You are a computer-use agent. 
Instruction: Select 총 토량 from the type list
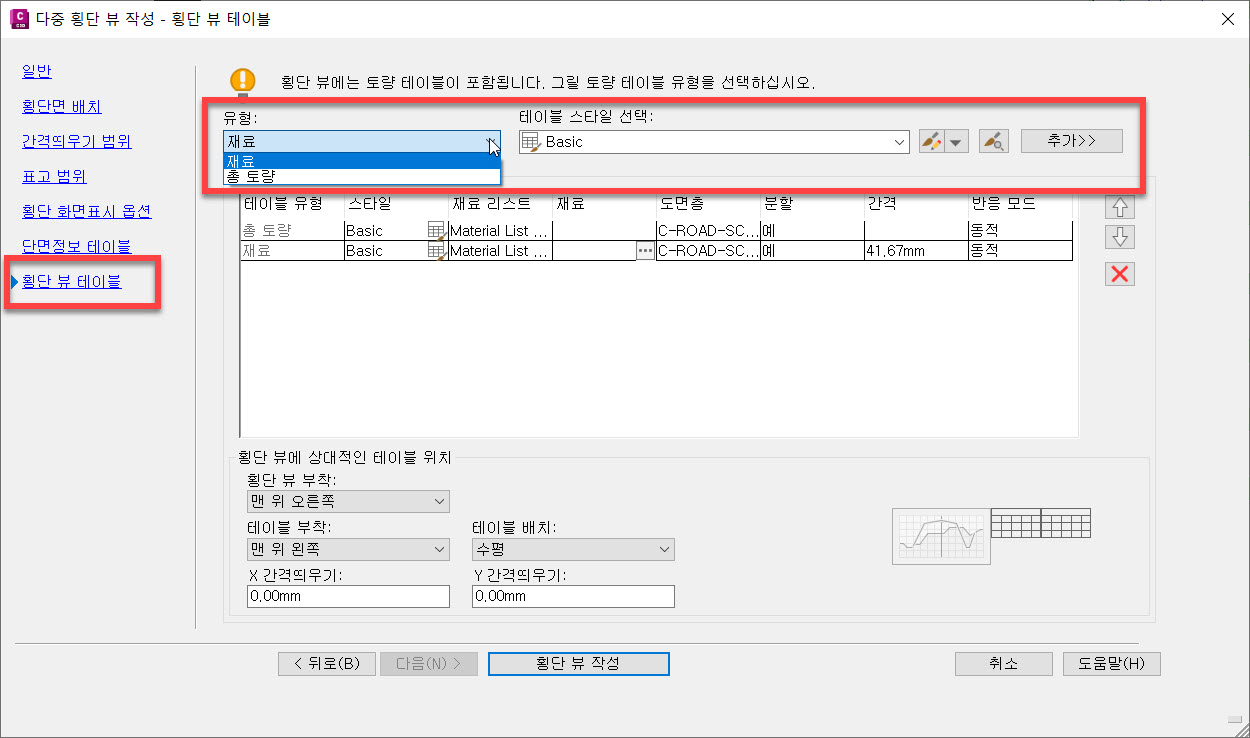pyautogui.click(x=362, y=177)
